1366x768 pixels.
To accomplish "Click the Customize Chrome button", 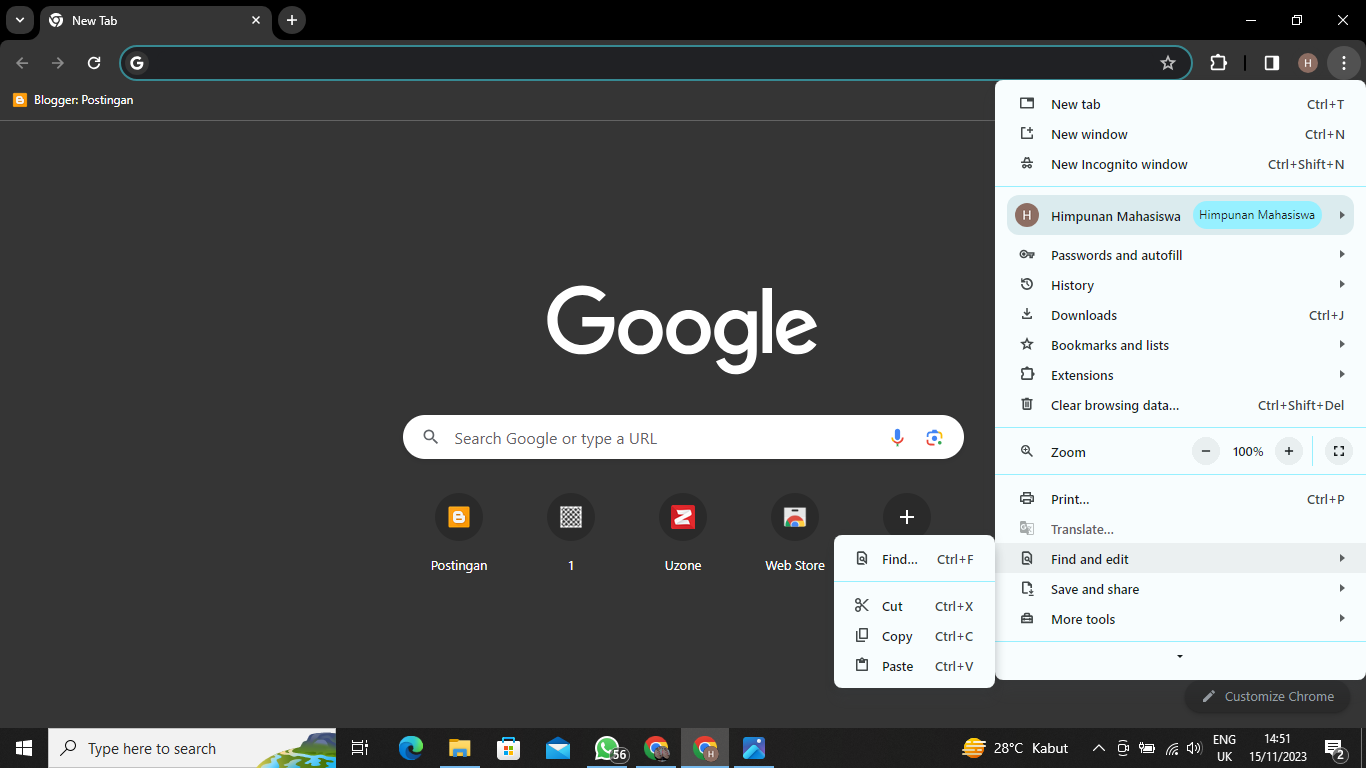I will (1267, 696).
